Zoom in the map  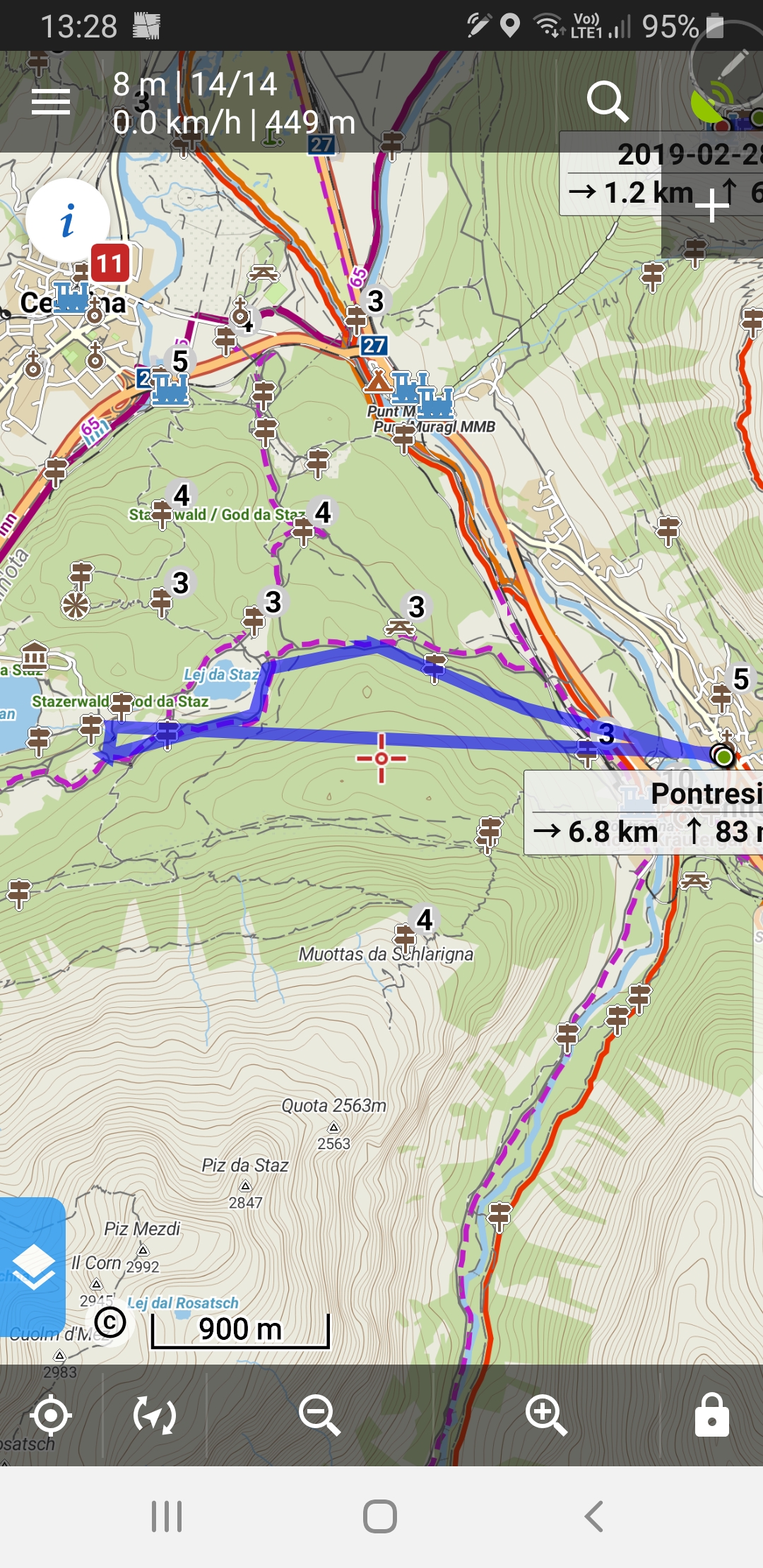[546, 1415]
